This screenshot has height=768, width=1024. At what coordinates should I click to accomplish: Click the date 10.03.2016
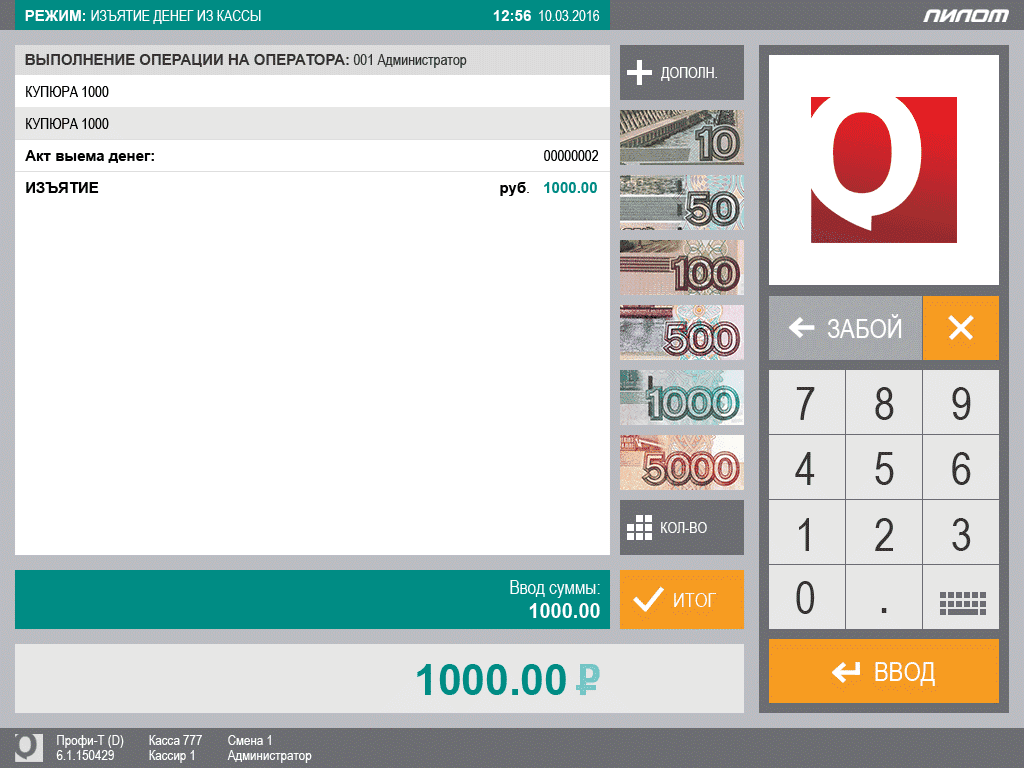click(x=569, y=16)
